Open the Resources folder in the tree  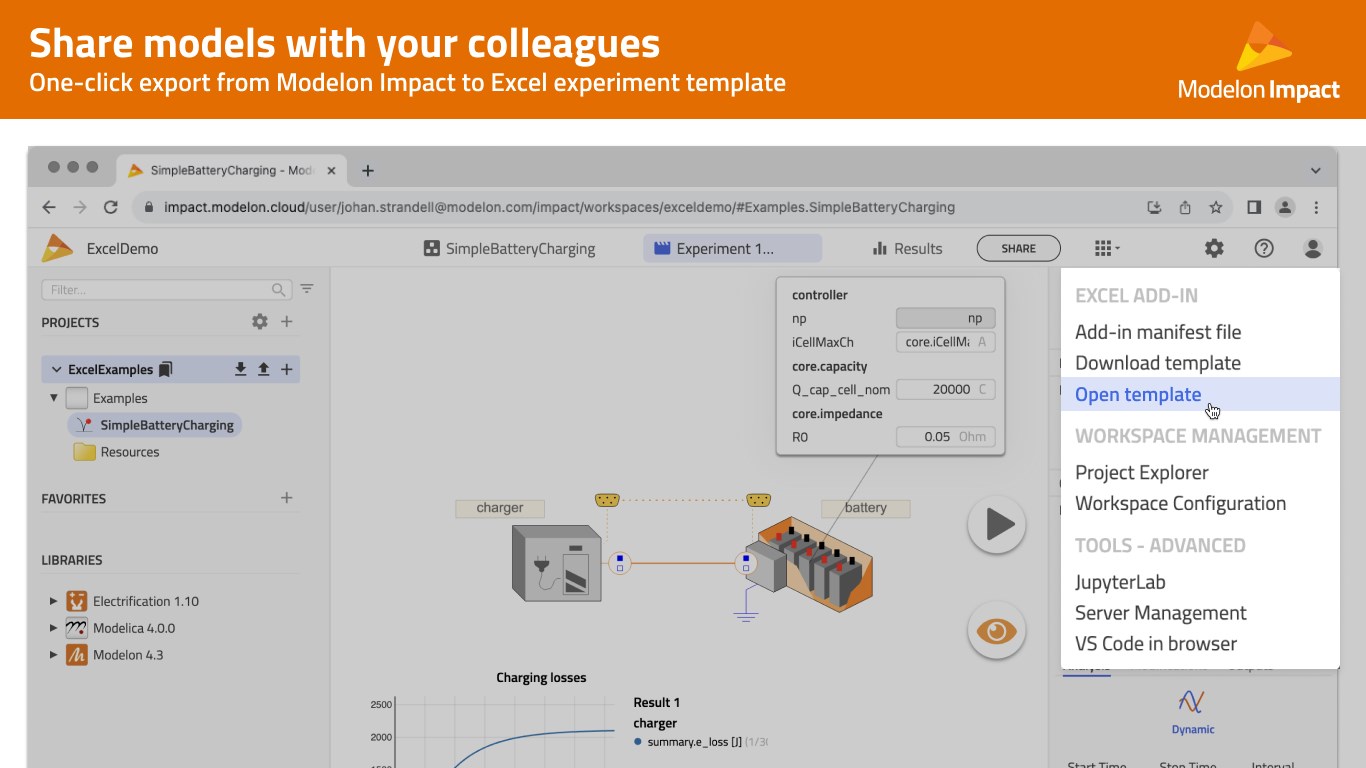click(117, 452)
